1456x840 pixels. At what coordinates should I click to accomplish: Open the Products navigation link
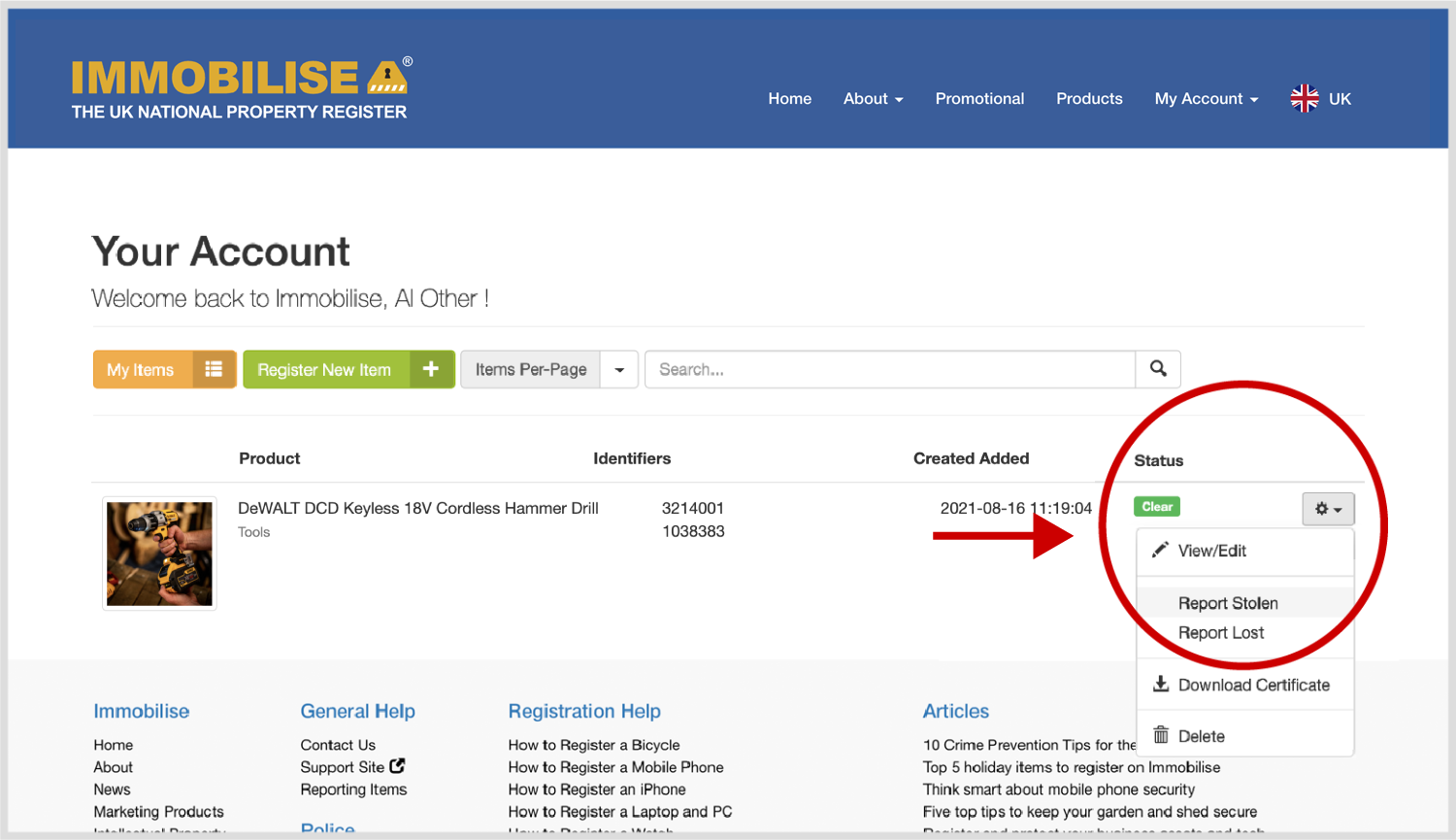point(1089,99)
